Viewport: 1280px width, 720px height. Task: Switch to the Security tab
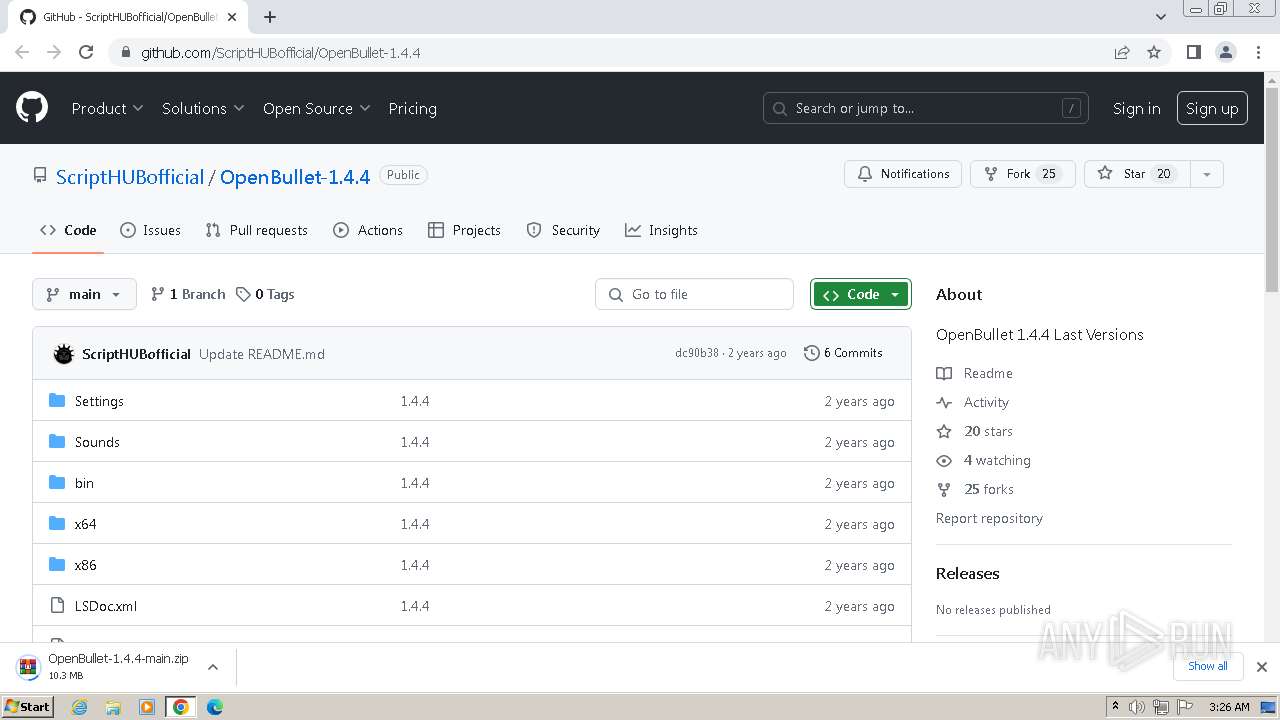coord(563,230)
